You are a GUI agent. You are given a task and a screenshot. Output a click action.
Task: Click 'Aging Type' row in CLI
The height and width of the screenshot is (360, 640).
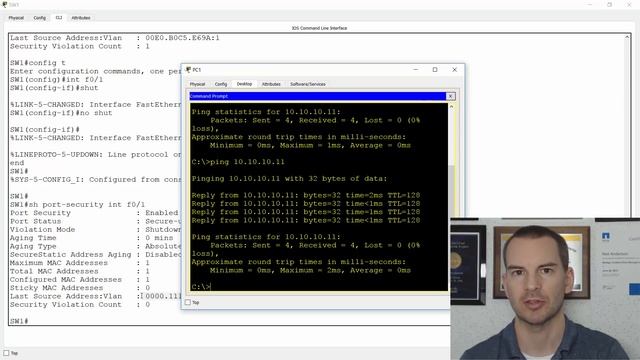95,246
